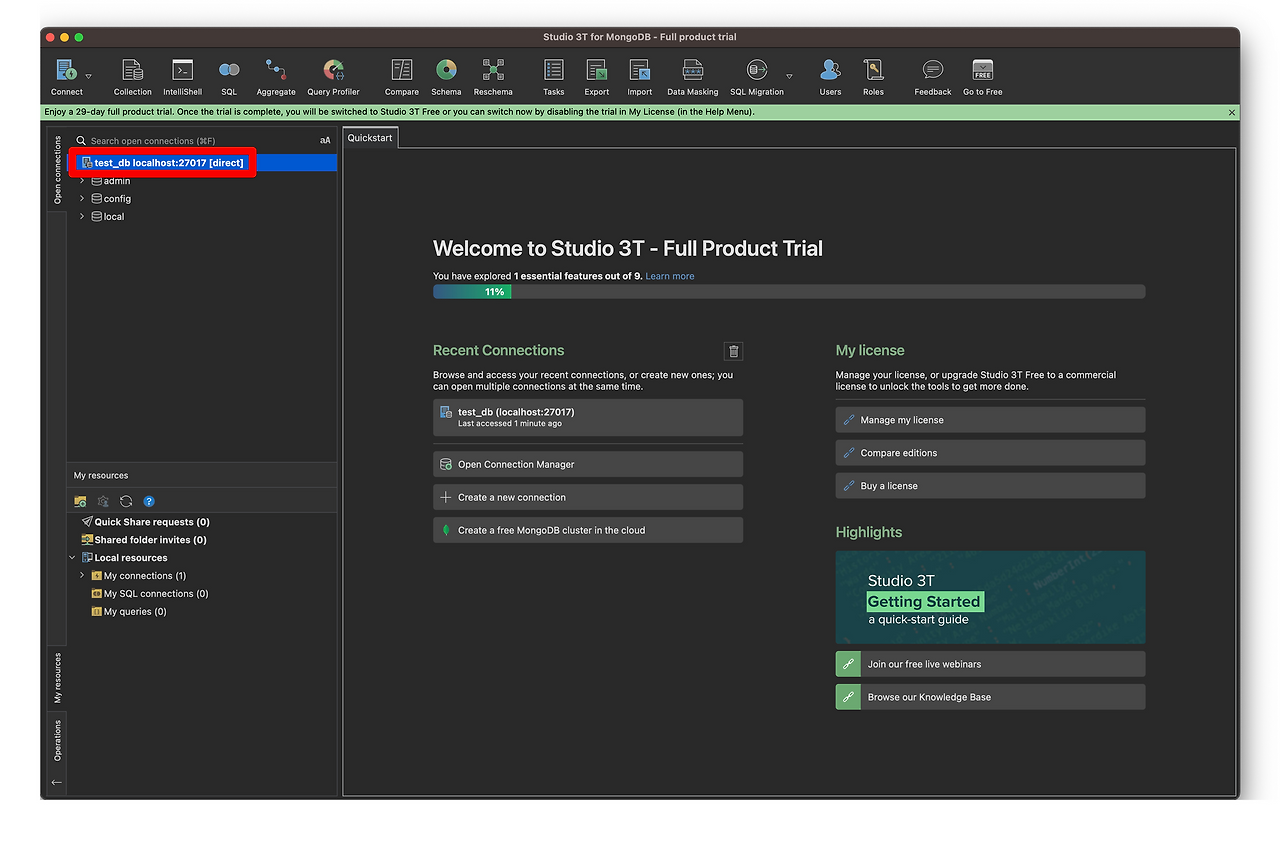
Task: Expand the My connections (1) folder
Action: (82, 576)
